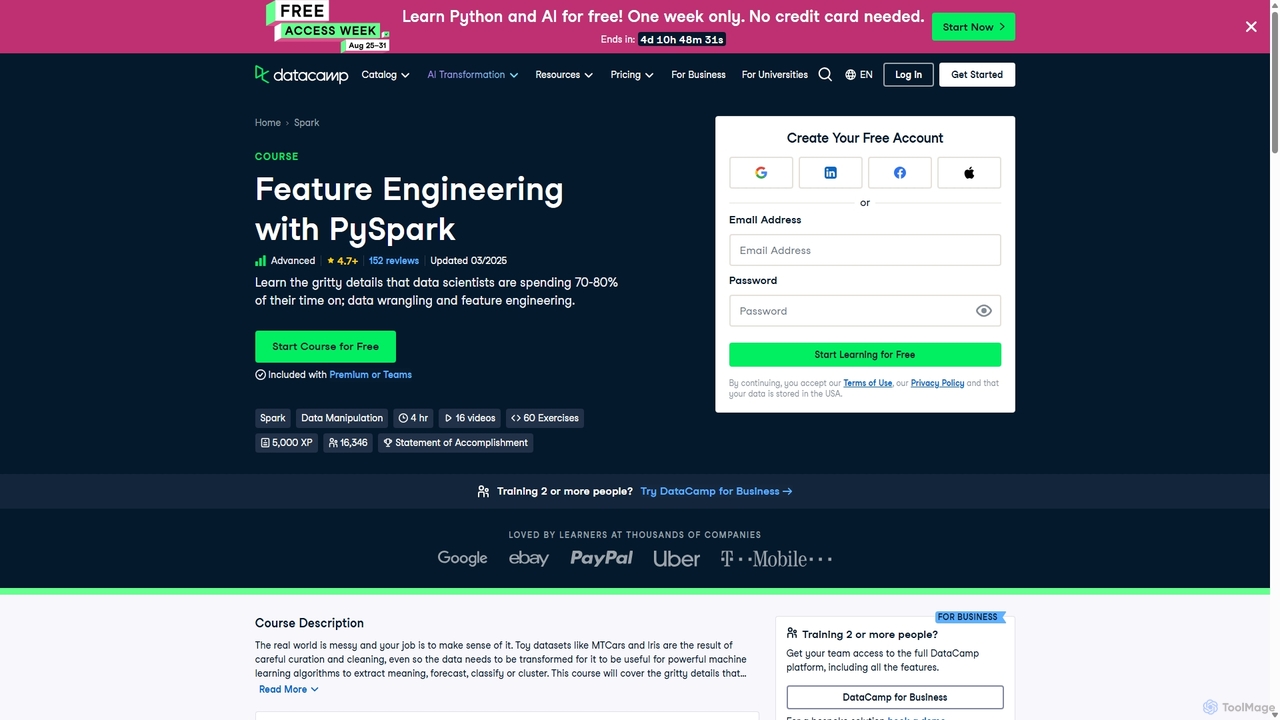Click the 16 videos chip
Image resolution: width=1280 pixels, height=720 pixels.
click(470, 418)
